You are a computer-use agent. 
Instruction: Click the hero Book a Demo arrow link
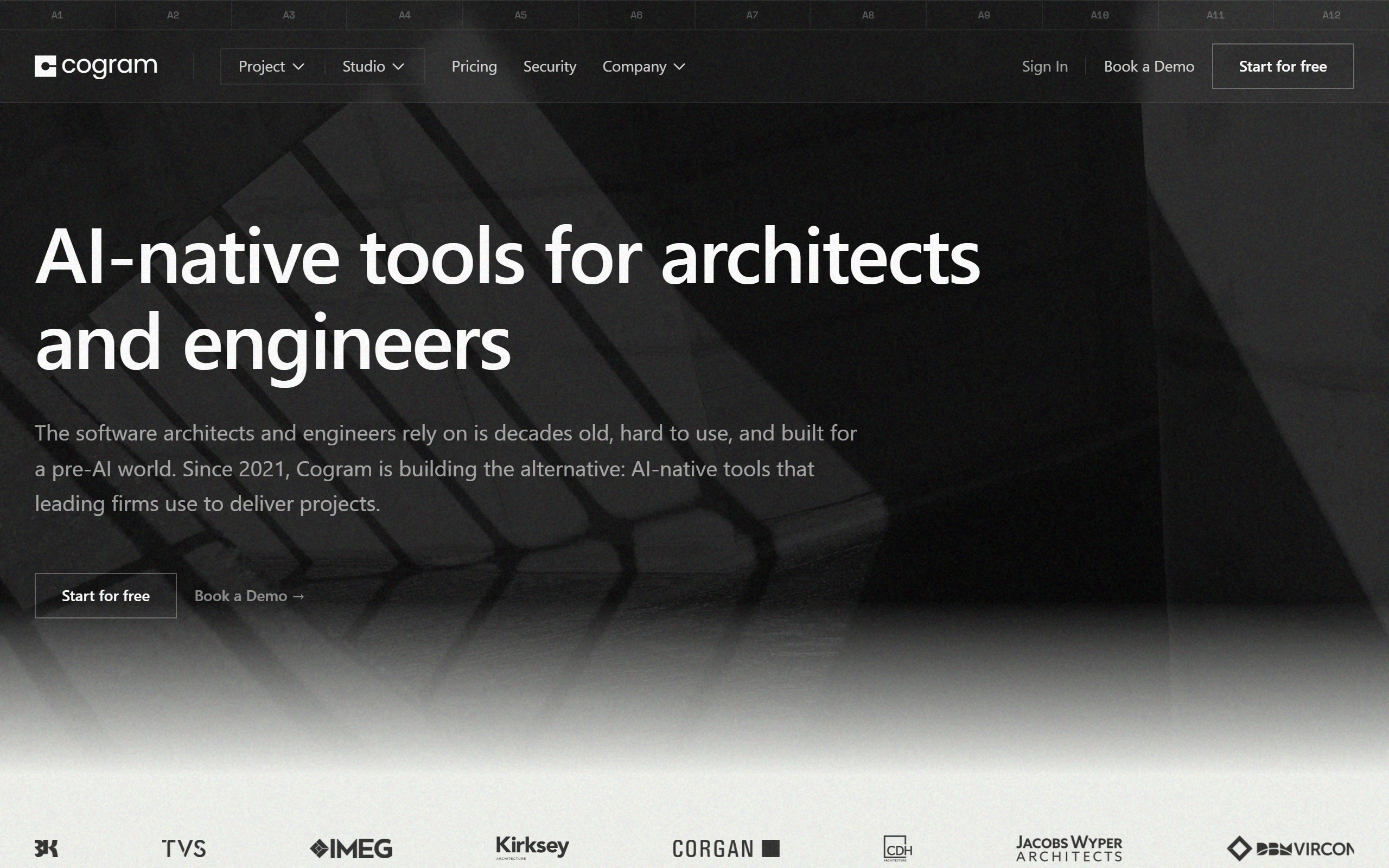pyautogui.click(x=250, y=596)
